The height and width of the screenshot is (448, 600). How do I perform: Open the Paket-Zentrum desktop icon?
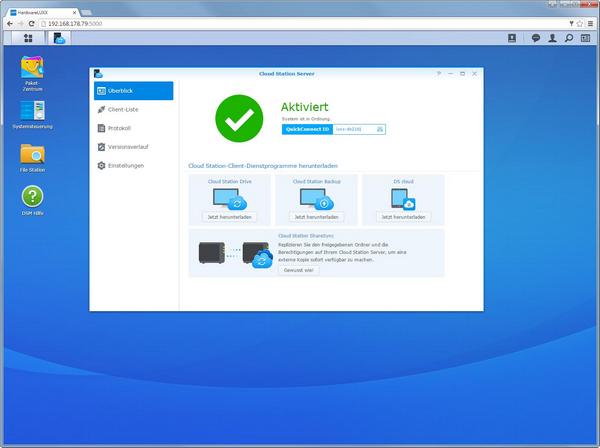click(x=32, y=73)
